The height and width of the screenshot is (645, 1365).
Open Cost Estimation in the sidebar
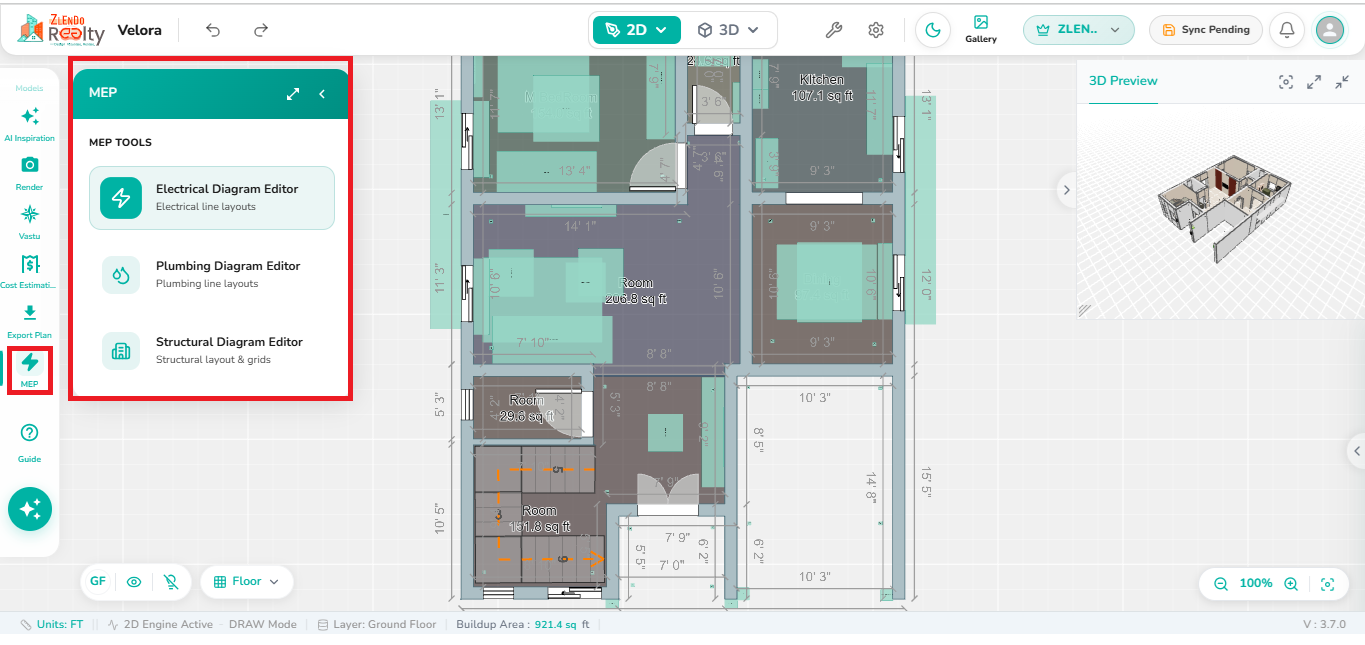pyautogui.click(x=30, y=271)
